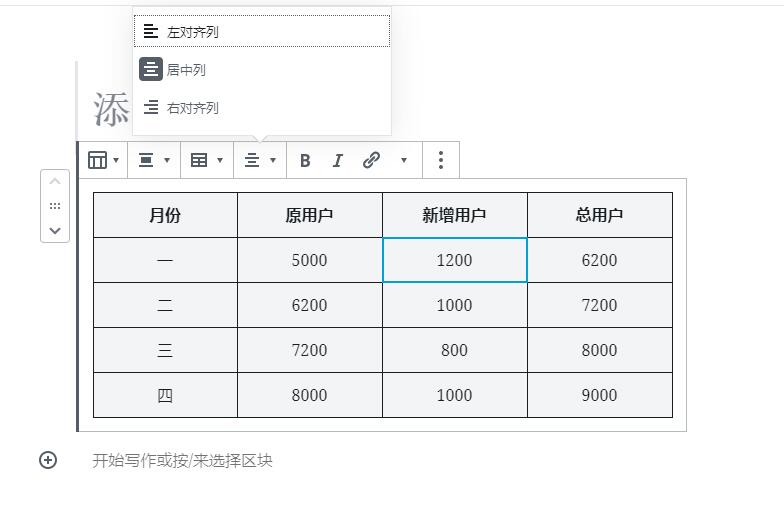Click the 三 month cell
This screenshot has width=784, height=507.
(x=166, y=350)
